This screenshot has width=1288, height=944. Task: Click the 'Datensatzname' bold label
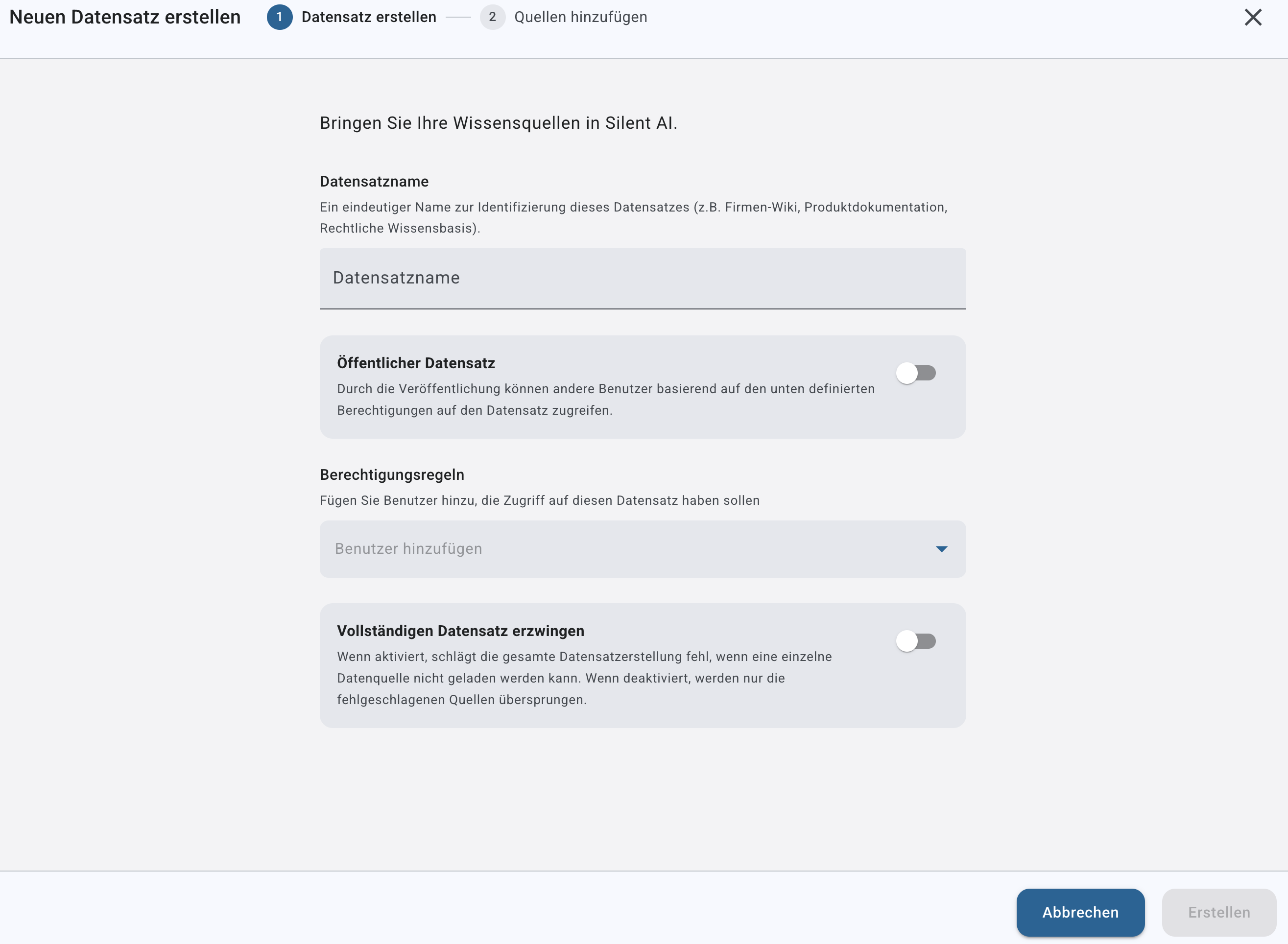coord(374,182)
